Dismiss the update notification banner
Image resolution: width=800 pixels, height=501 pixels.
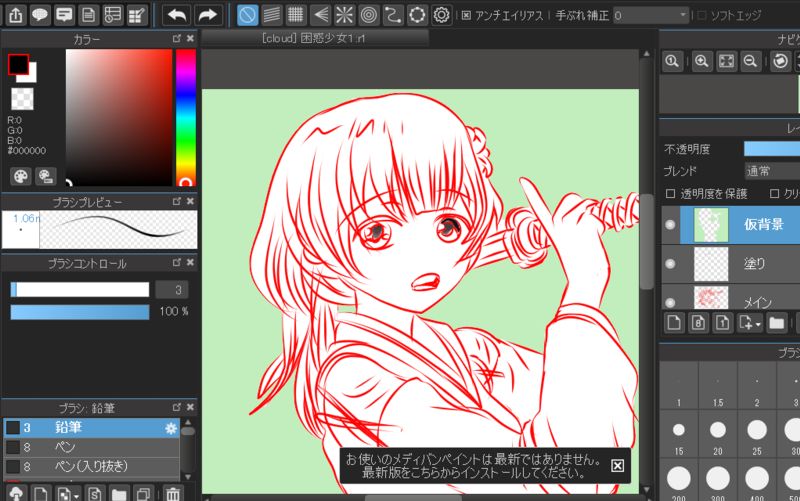[x=617, y=465]
